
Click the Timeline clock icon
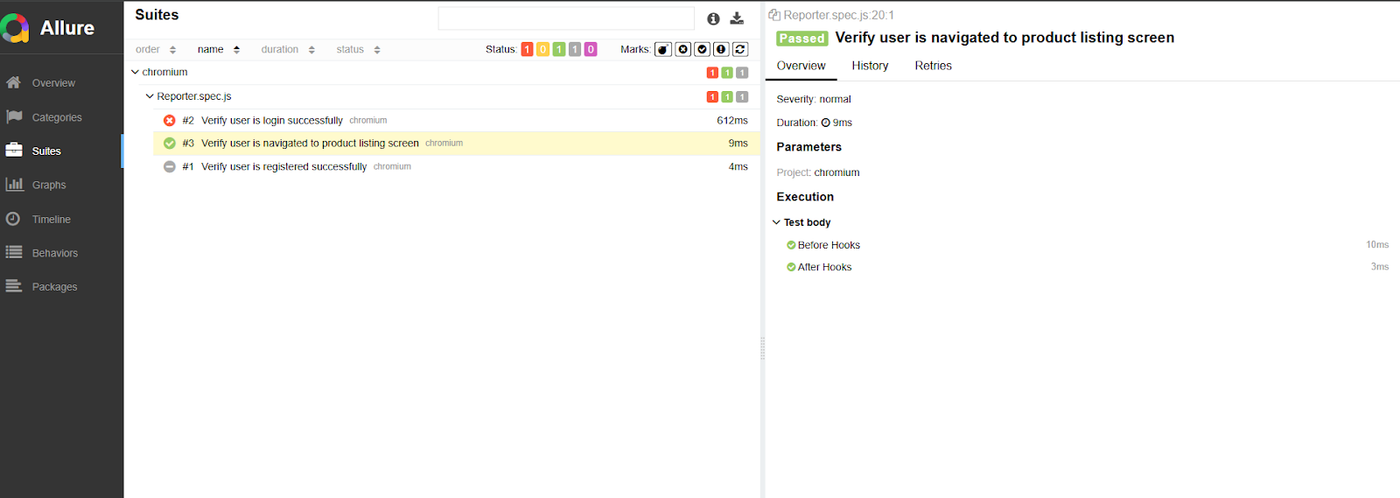14,219
